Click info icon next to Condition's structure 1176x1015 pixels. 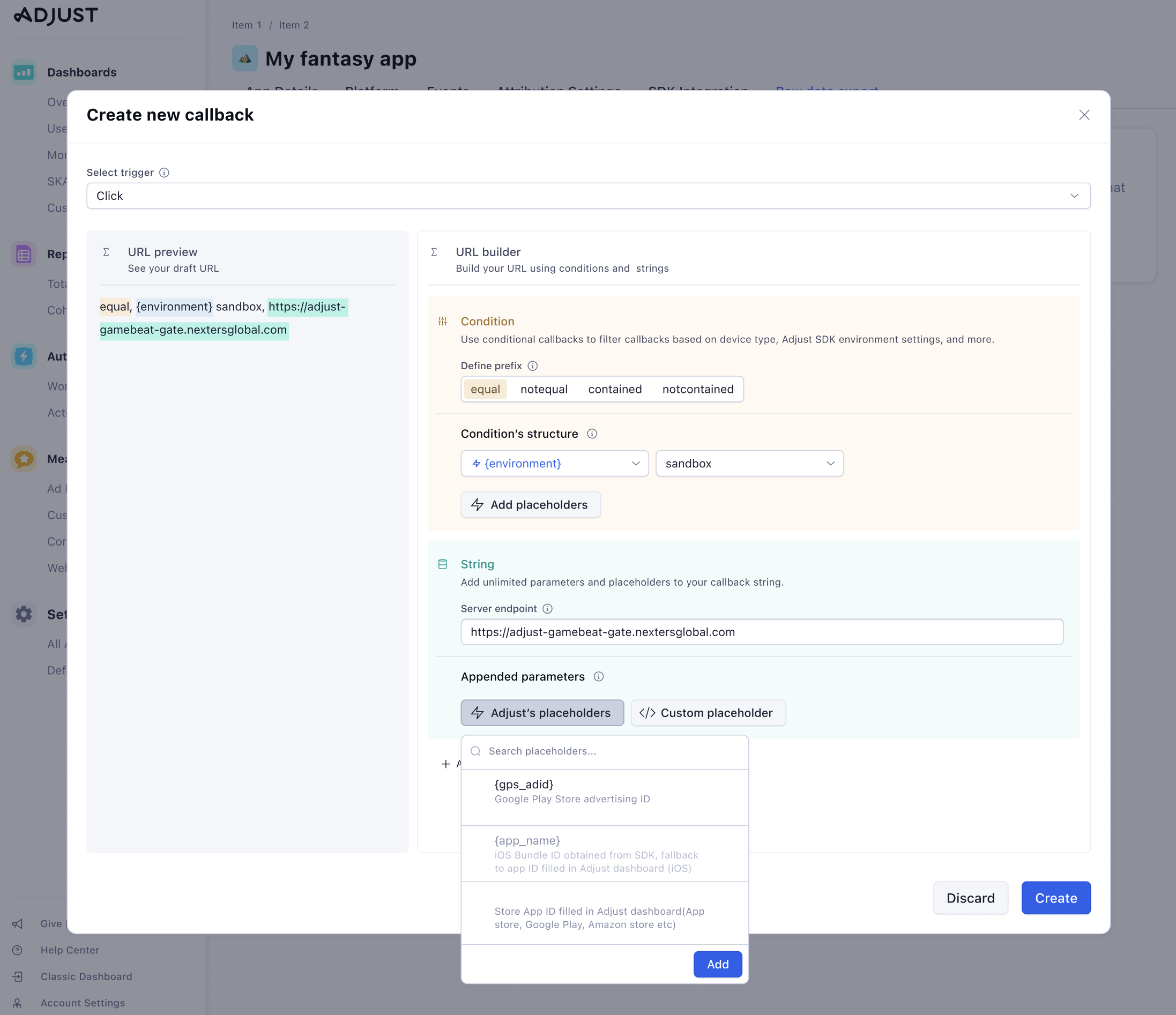tap(592, 434)
